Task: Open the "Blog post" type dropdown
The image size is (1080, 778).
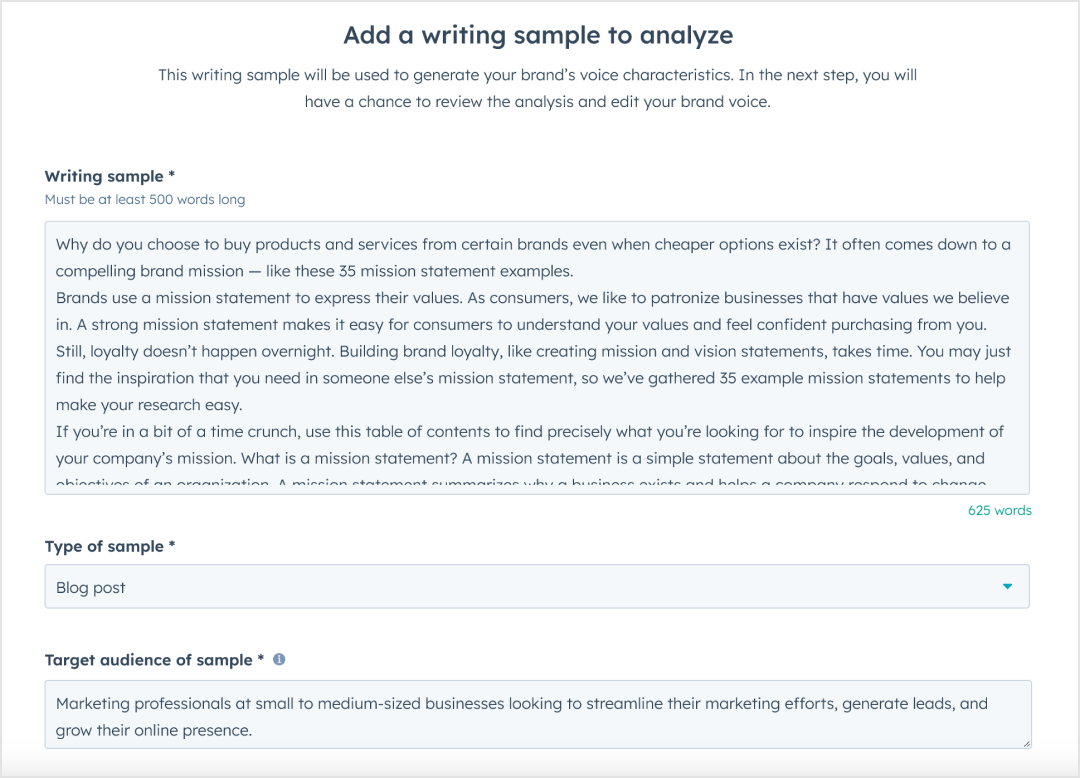Action: tap(536, 587)
